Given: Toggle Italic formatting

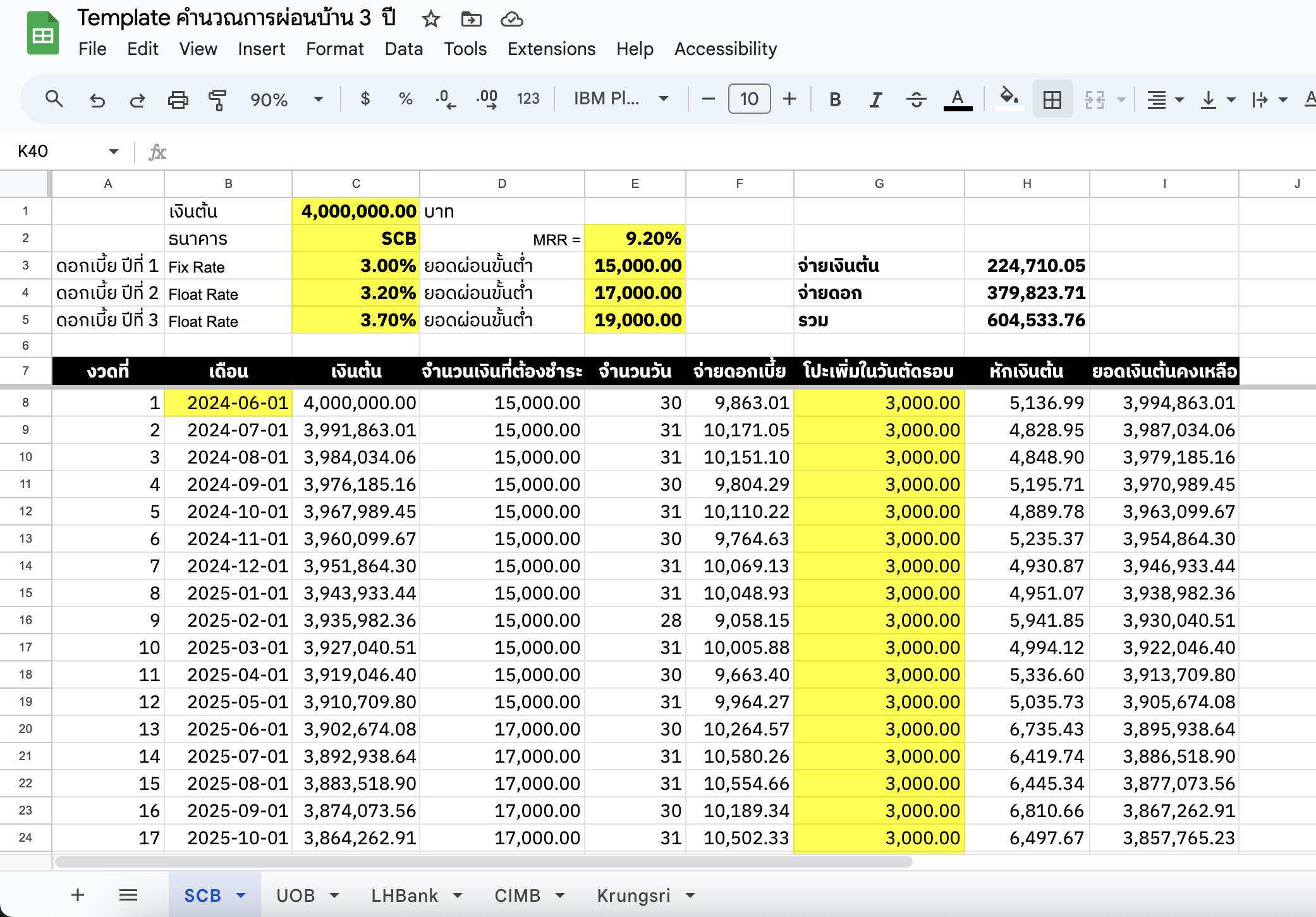Looking at the screenshot, I should pyautogui.click(x=875, y=99).
